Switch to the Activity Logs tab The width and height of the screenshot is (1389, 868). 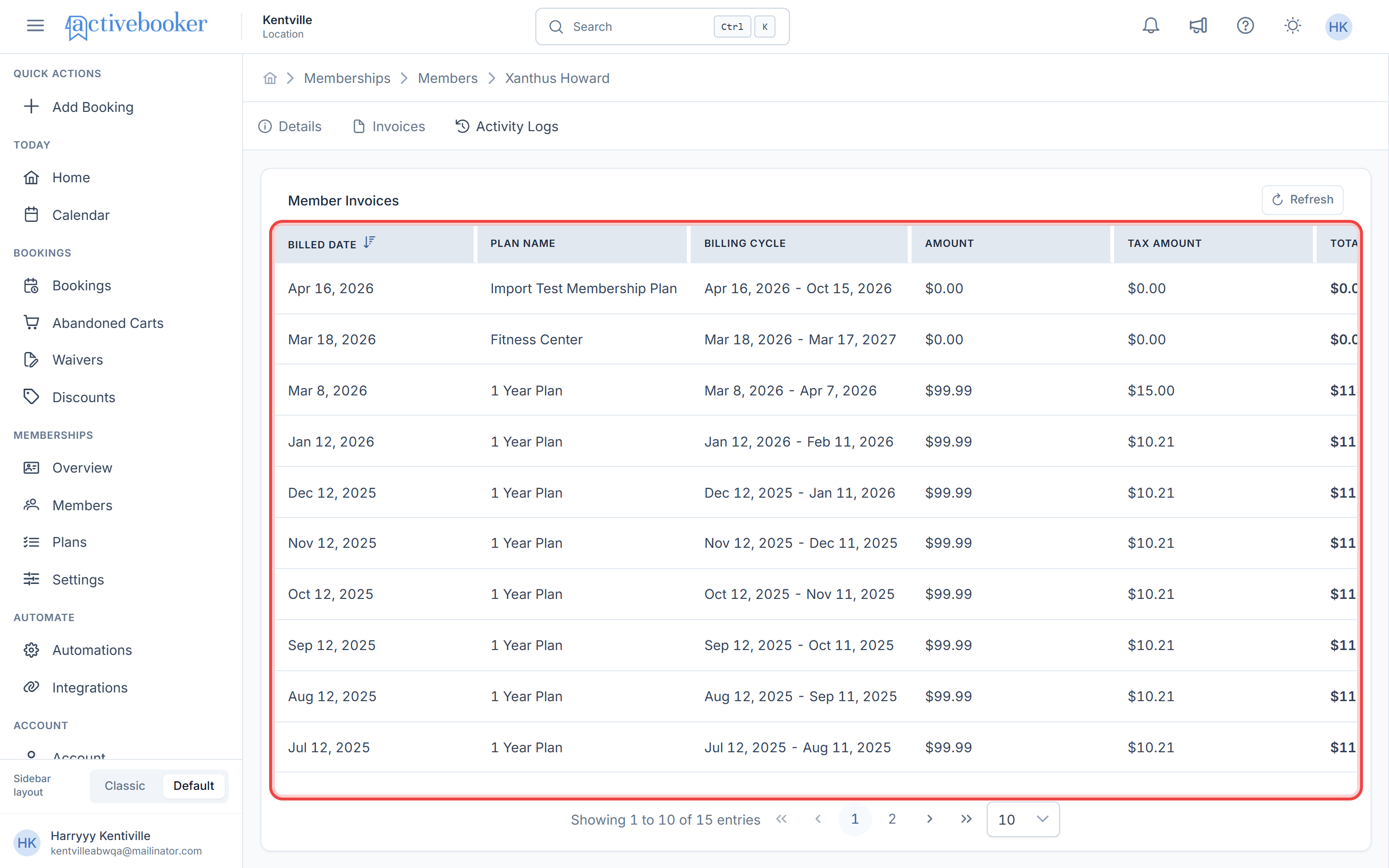tap(507, 126)
